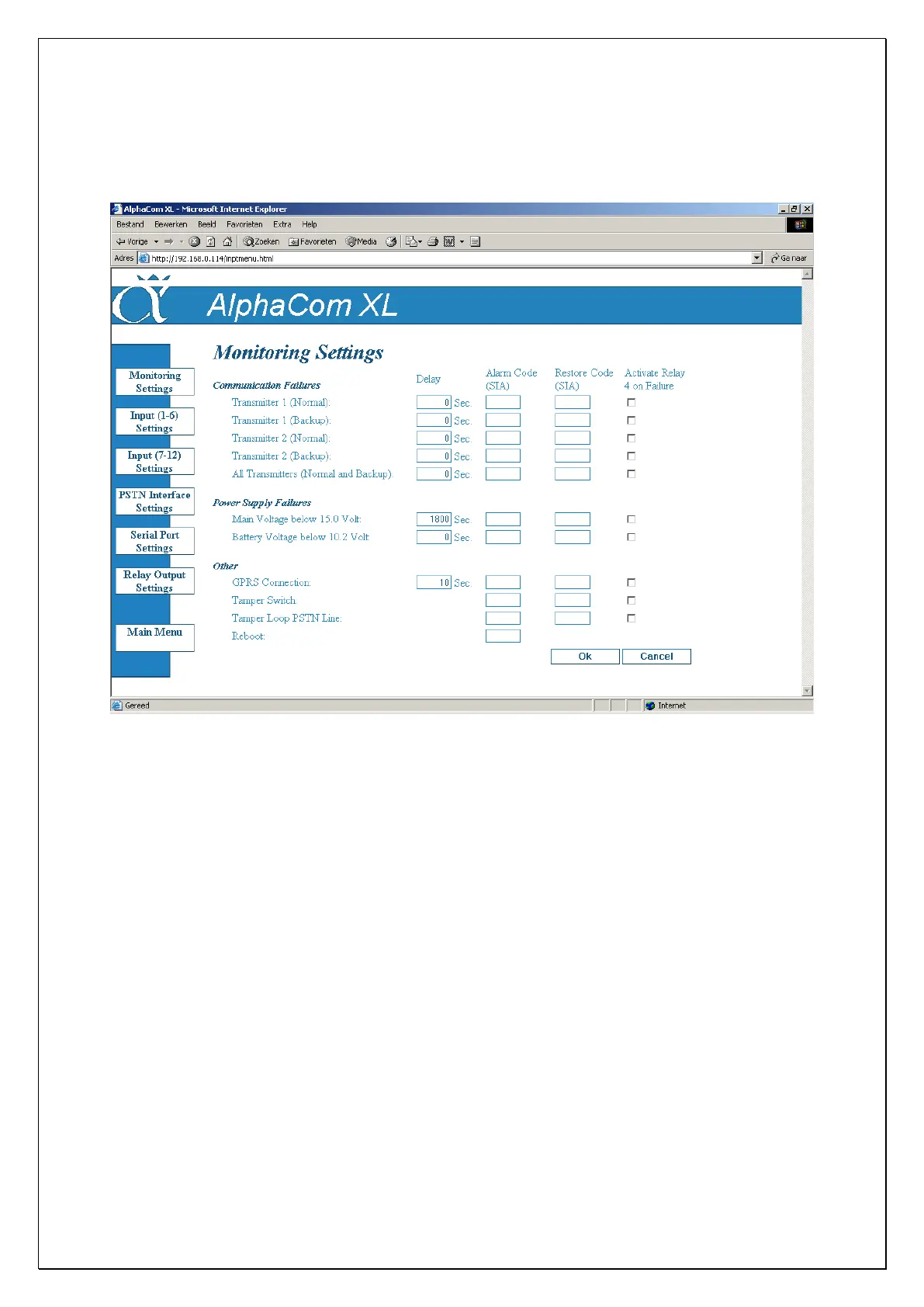Print the page using the toolbar printer icon

(x=433, y=241)
